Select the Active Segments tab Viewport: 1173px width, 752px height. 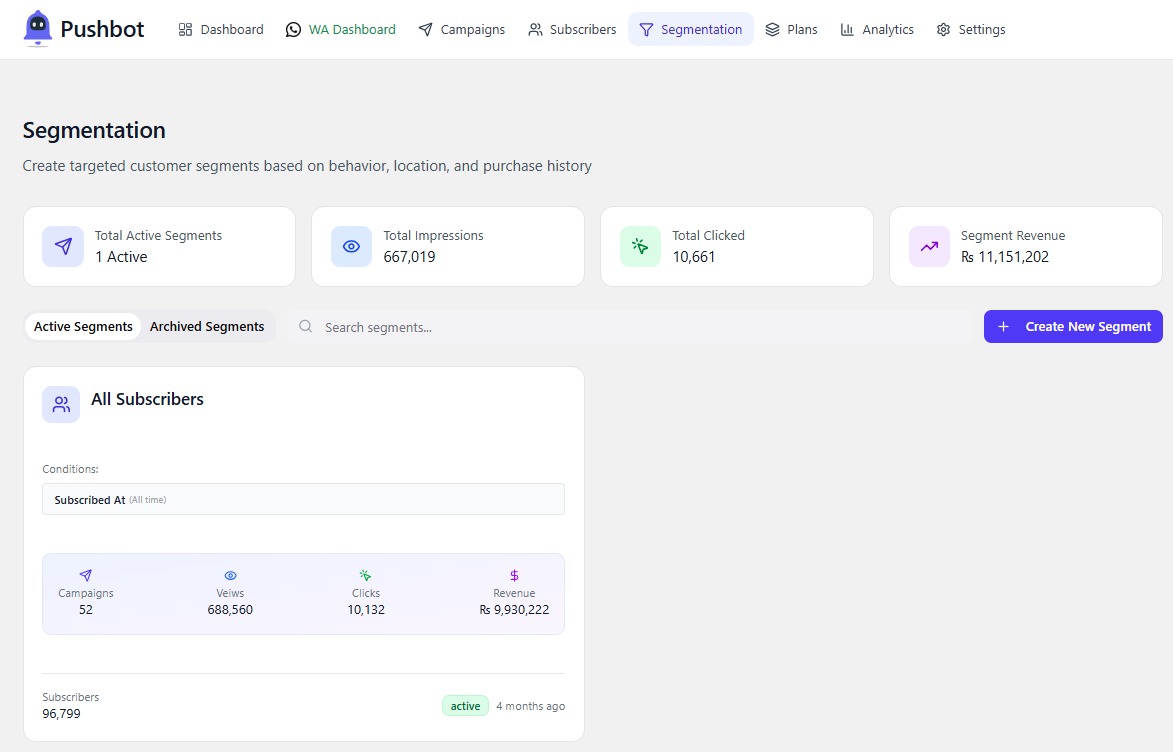83,327
